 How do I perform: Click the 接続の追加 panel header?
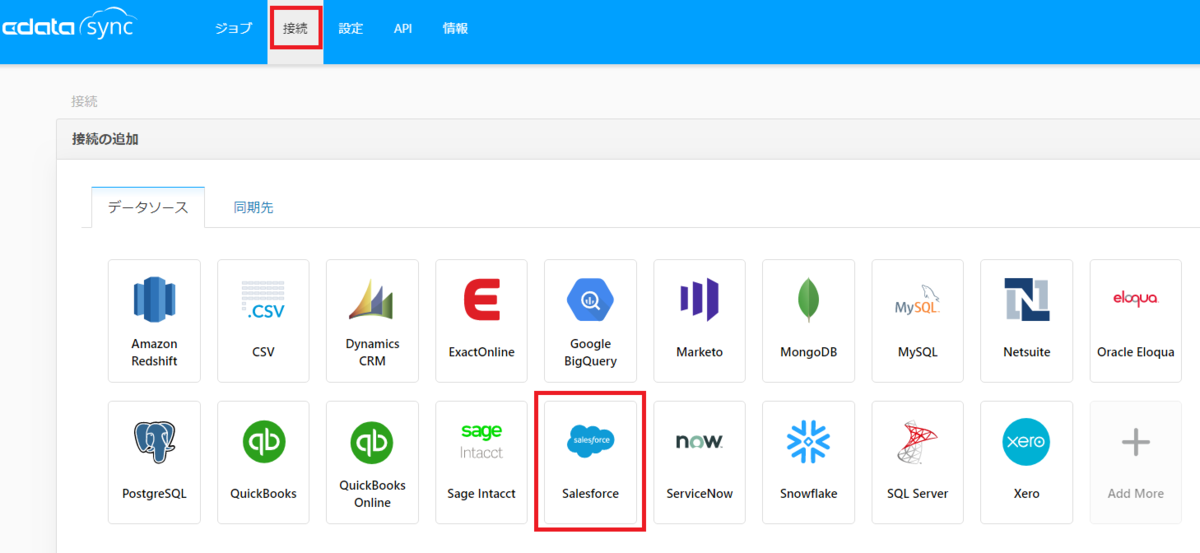(x=628, y=139)
